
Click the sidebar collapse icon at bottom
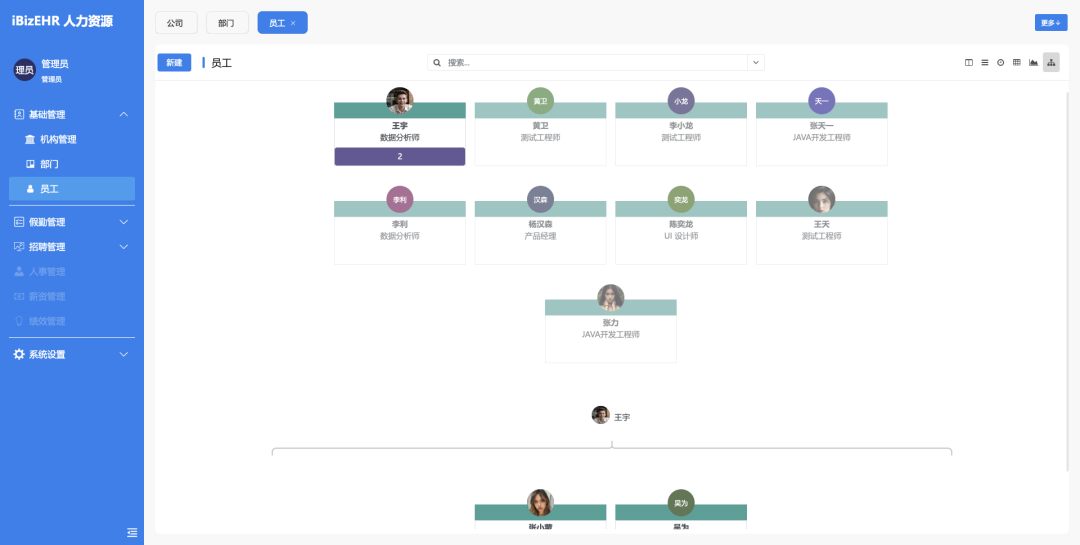(x=132, y=532)
